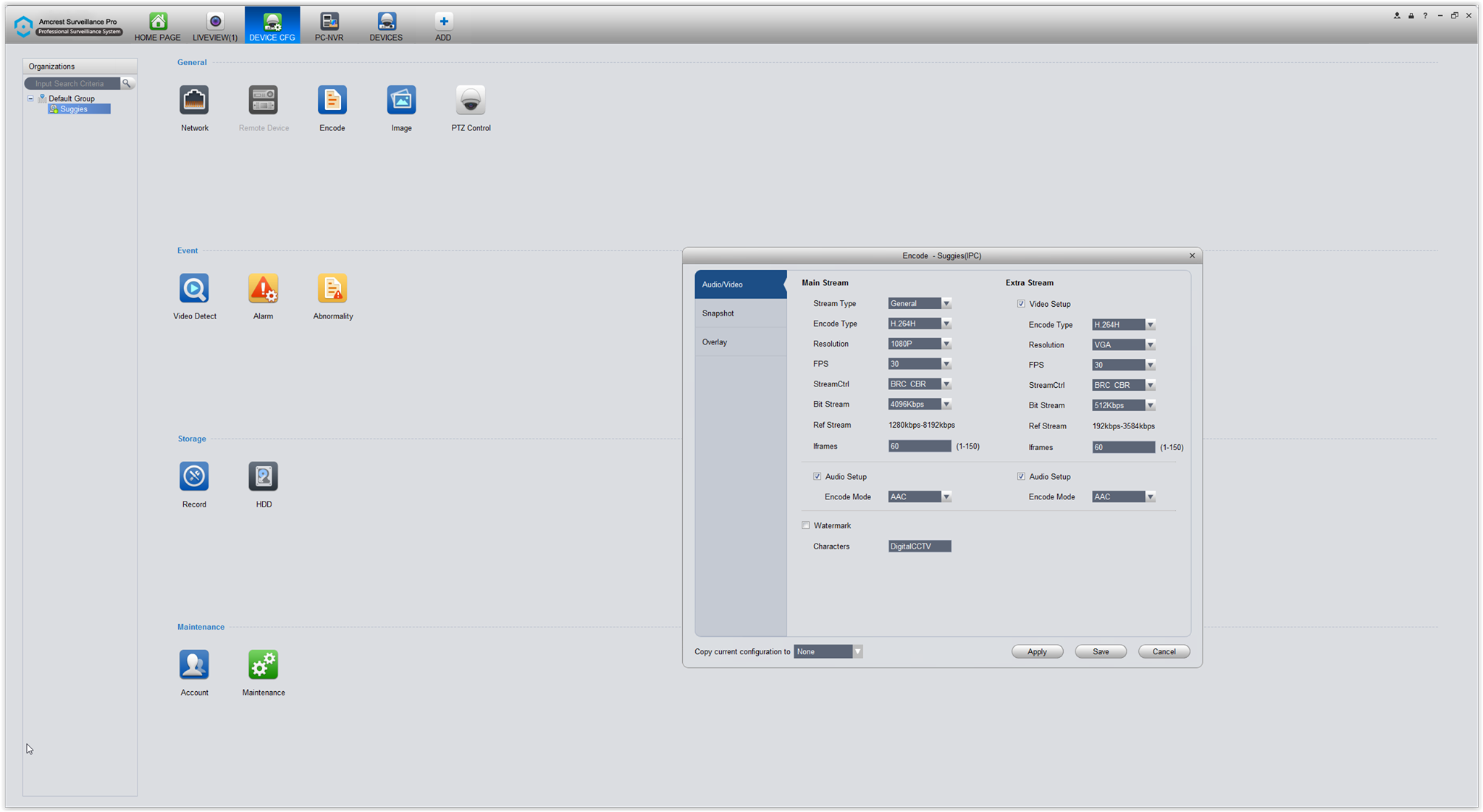
Task: Open Copy current configuration to dropdown
Action: point(828,651)
